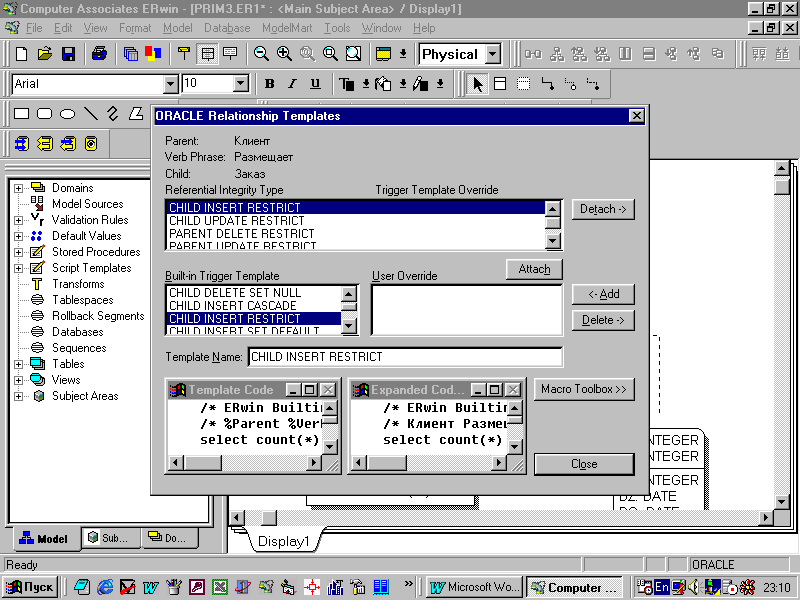Open the Model menu

point(178,28)
